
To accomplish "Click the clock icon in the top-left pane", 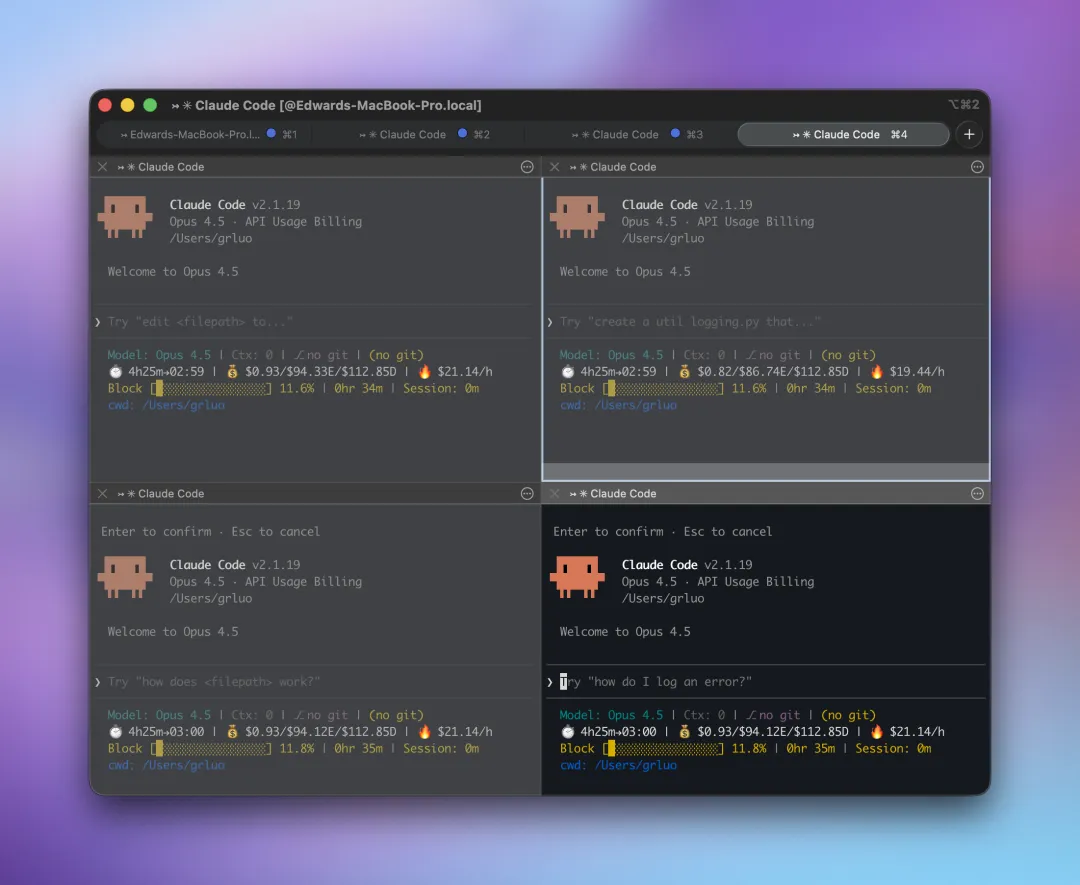I will click(x=115, y=372).
